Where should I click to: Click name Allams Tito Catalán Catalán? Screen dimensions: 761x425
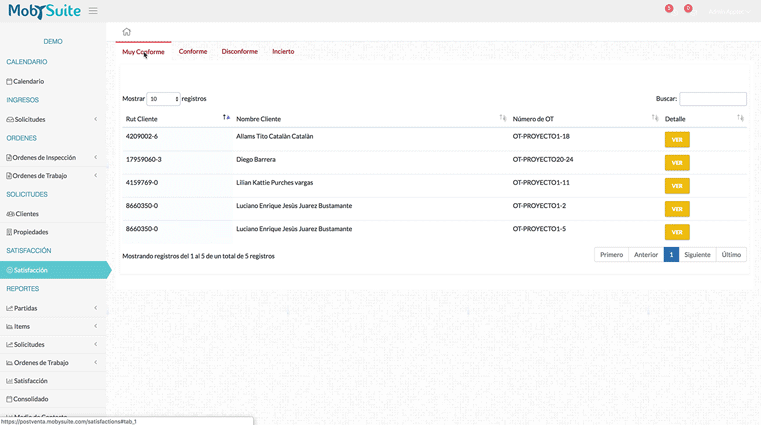tap(275, 136)
